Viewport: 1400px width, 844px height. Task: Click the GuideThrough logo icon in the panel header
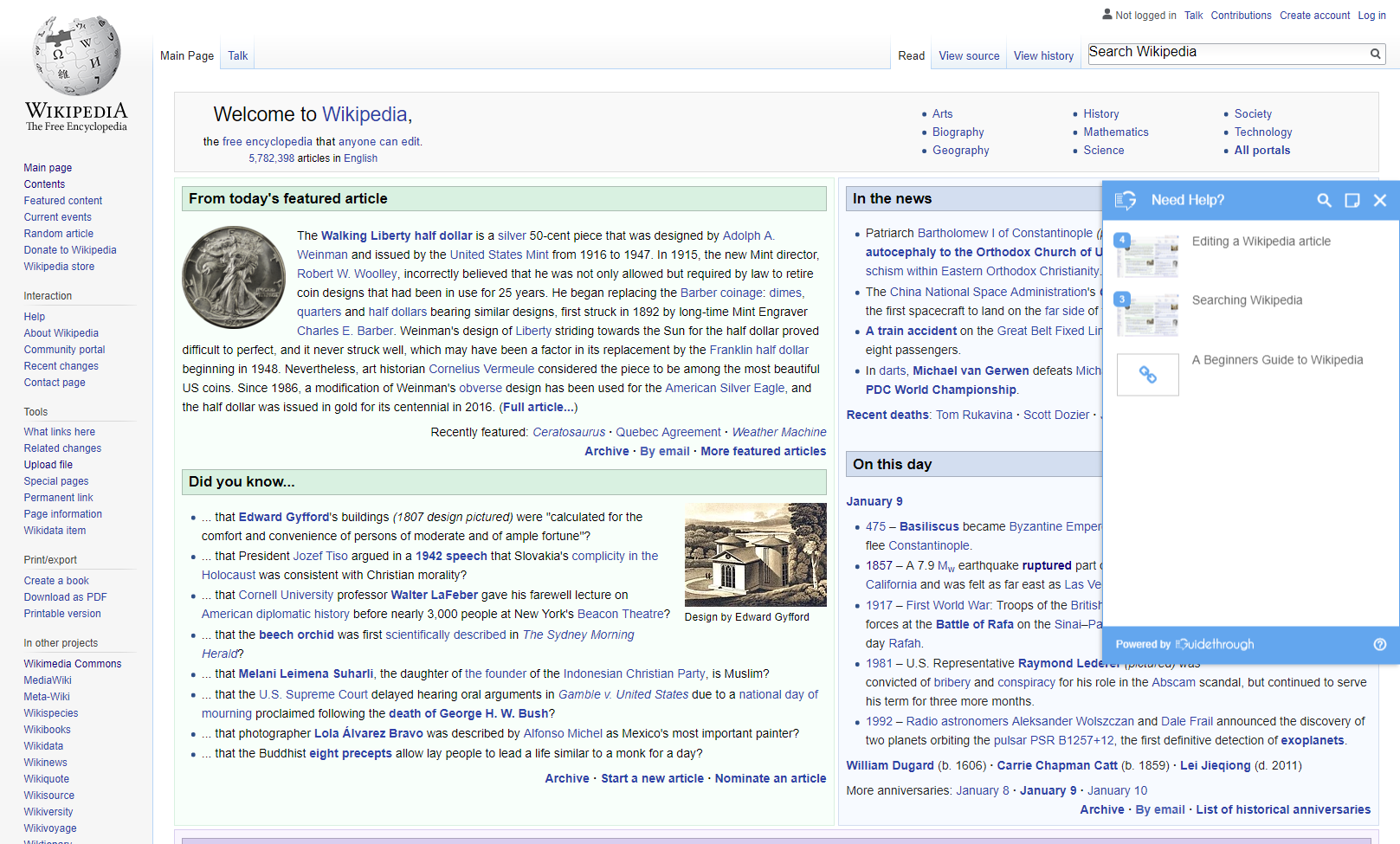pos(1126,200)
